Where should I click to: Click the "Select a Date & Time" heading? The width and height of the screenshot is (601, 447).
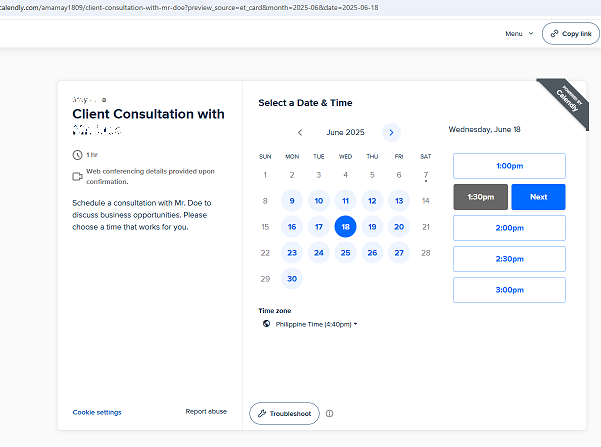[x=305, y=103]
